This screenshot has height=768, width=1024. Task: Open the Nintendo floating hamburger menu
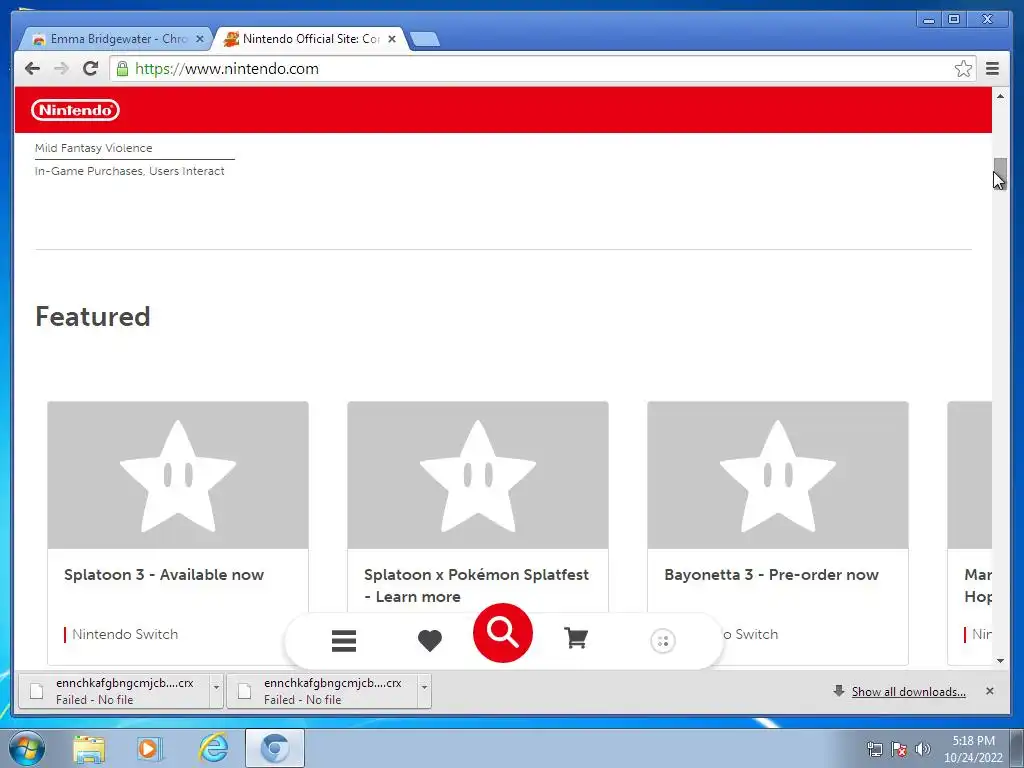[x=344, y=641]
